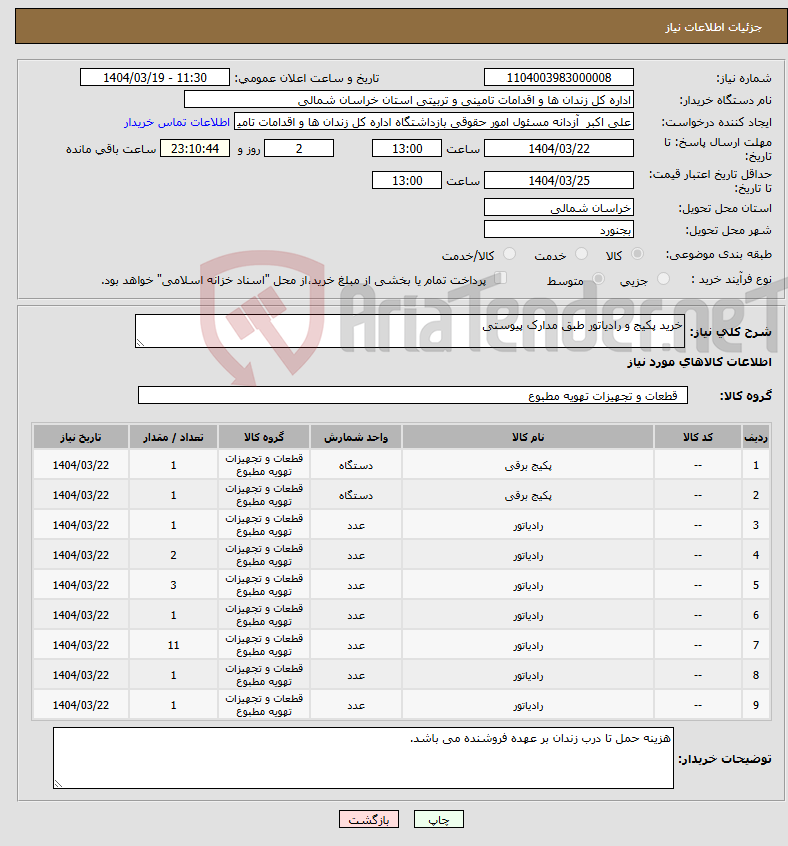The height and width of the screenshot is (846, 788).
Task: Click the تاریخ نیاز column header
Action: click(81, 437)
